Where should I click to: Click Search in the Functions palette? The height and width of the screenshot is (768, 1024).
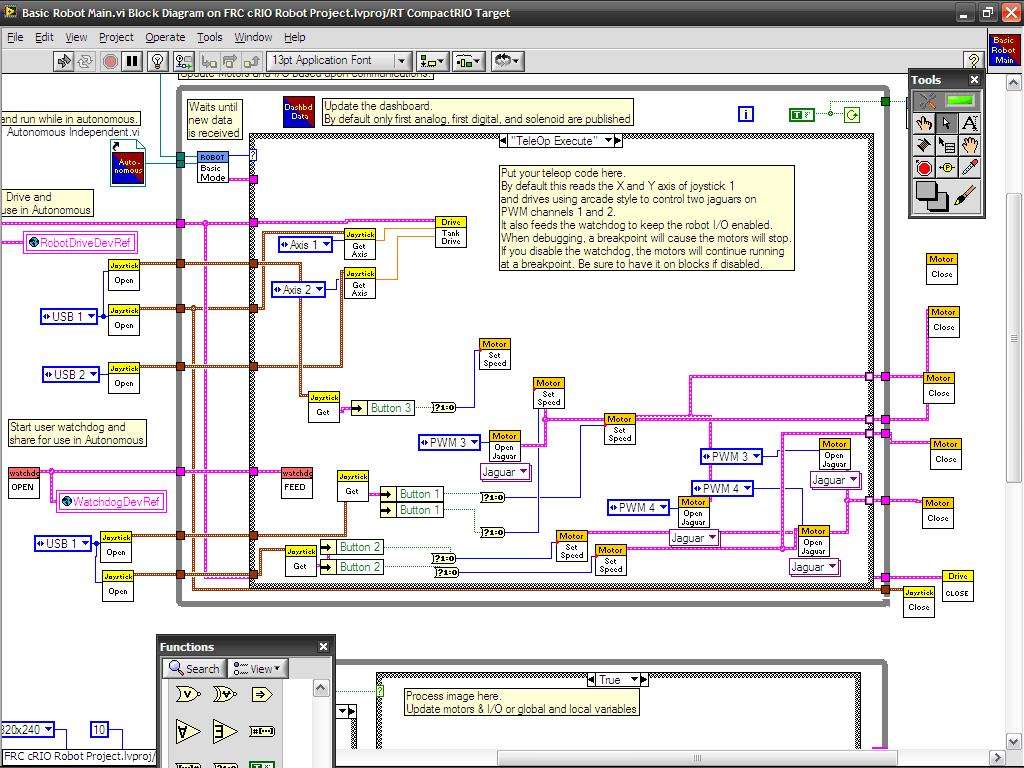click(x=195, y=669)
